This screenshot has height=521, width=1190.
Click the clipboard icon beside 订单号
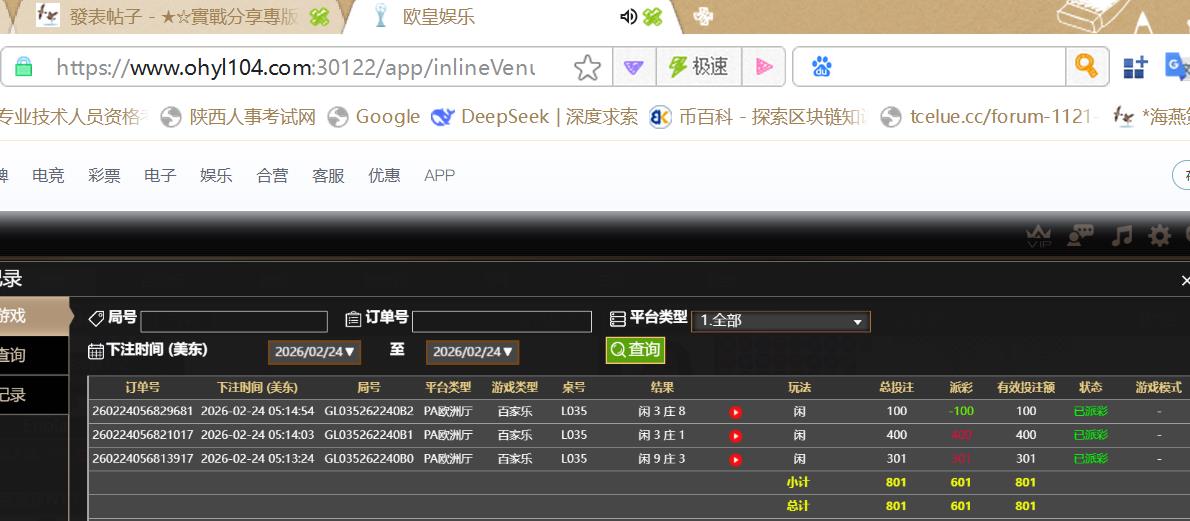353,319
